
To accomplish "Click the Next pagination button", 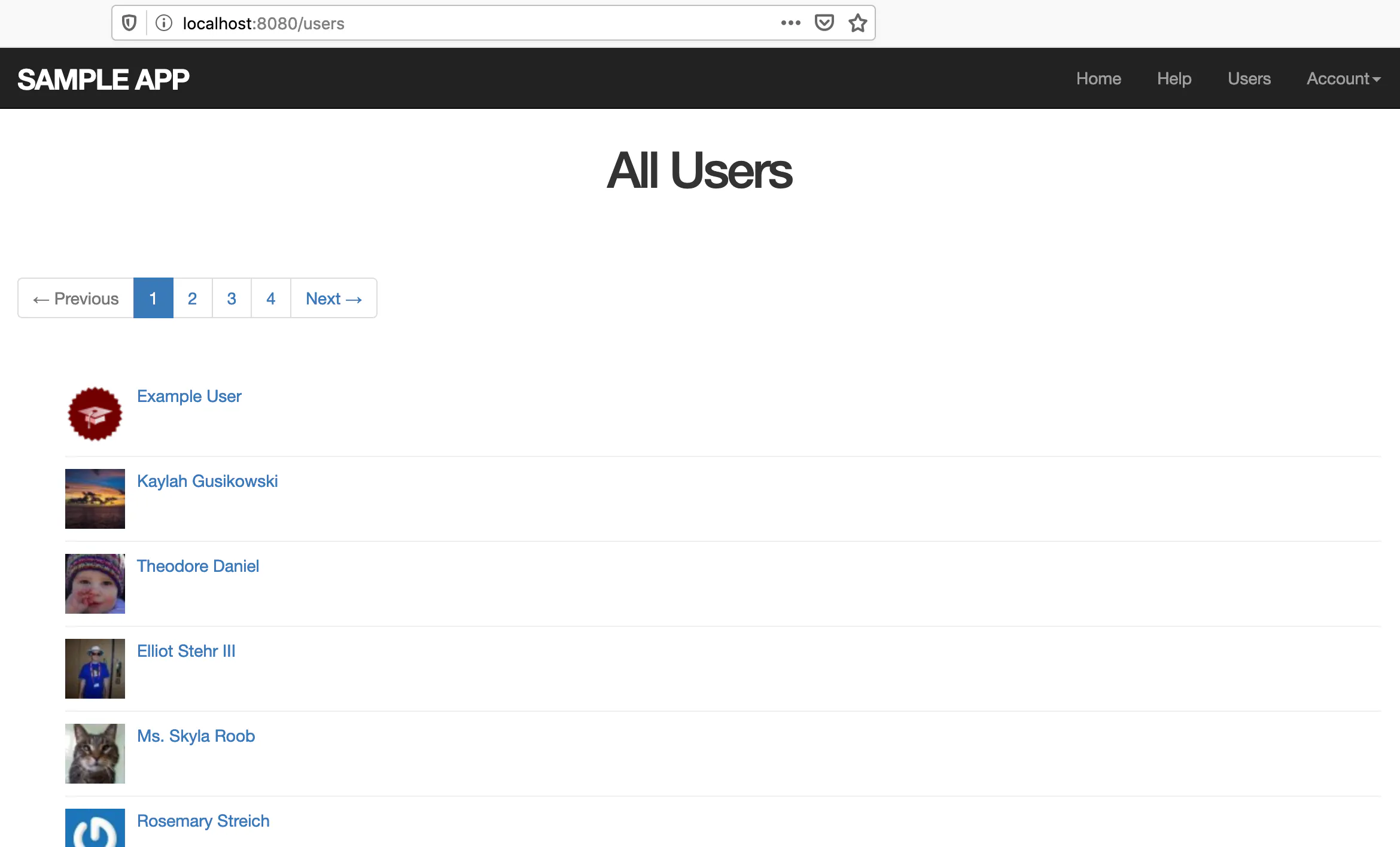I will point(334,298).
